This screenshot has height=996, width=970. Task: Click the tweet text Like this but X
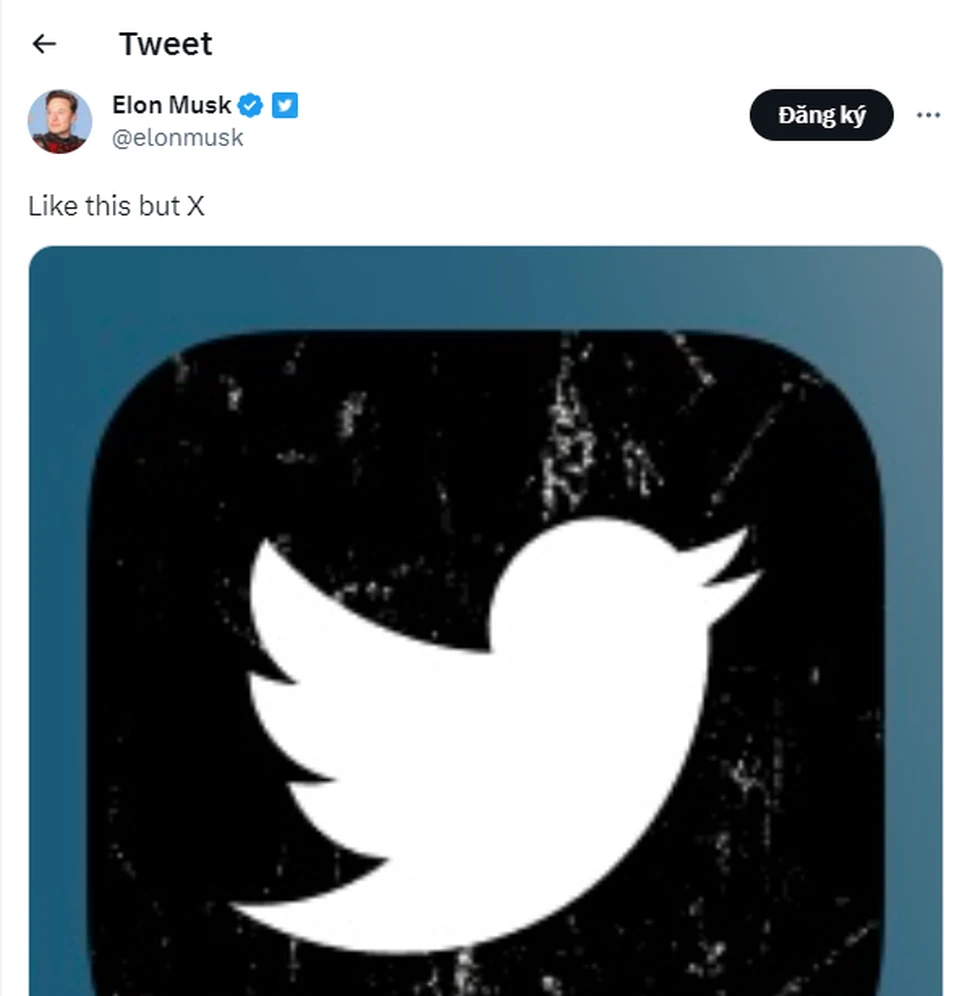(116, 206)
